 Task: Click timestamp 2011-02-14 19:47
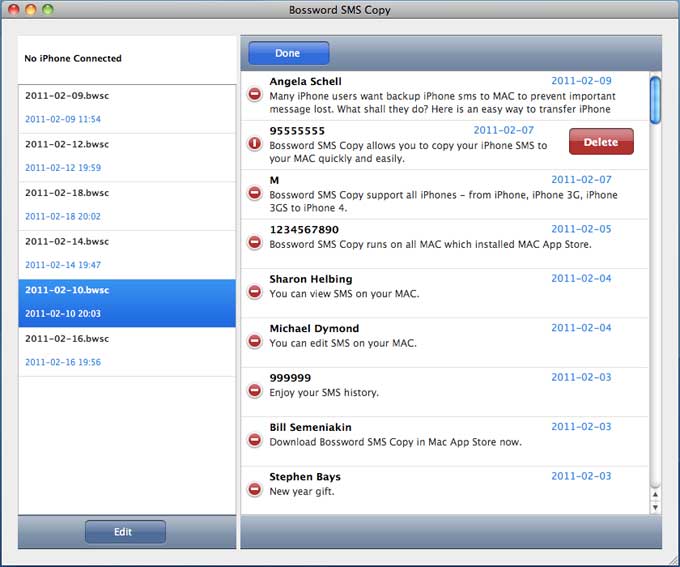63,265
